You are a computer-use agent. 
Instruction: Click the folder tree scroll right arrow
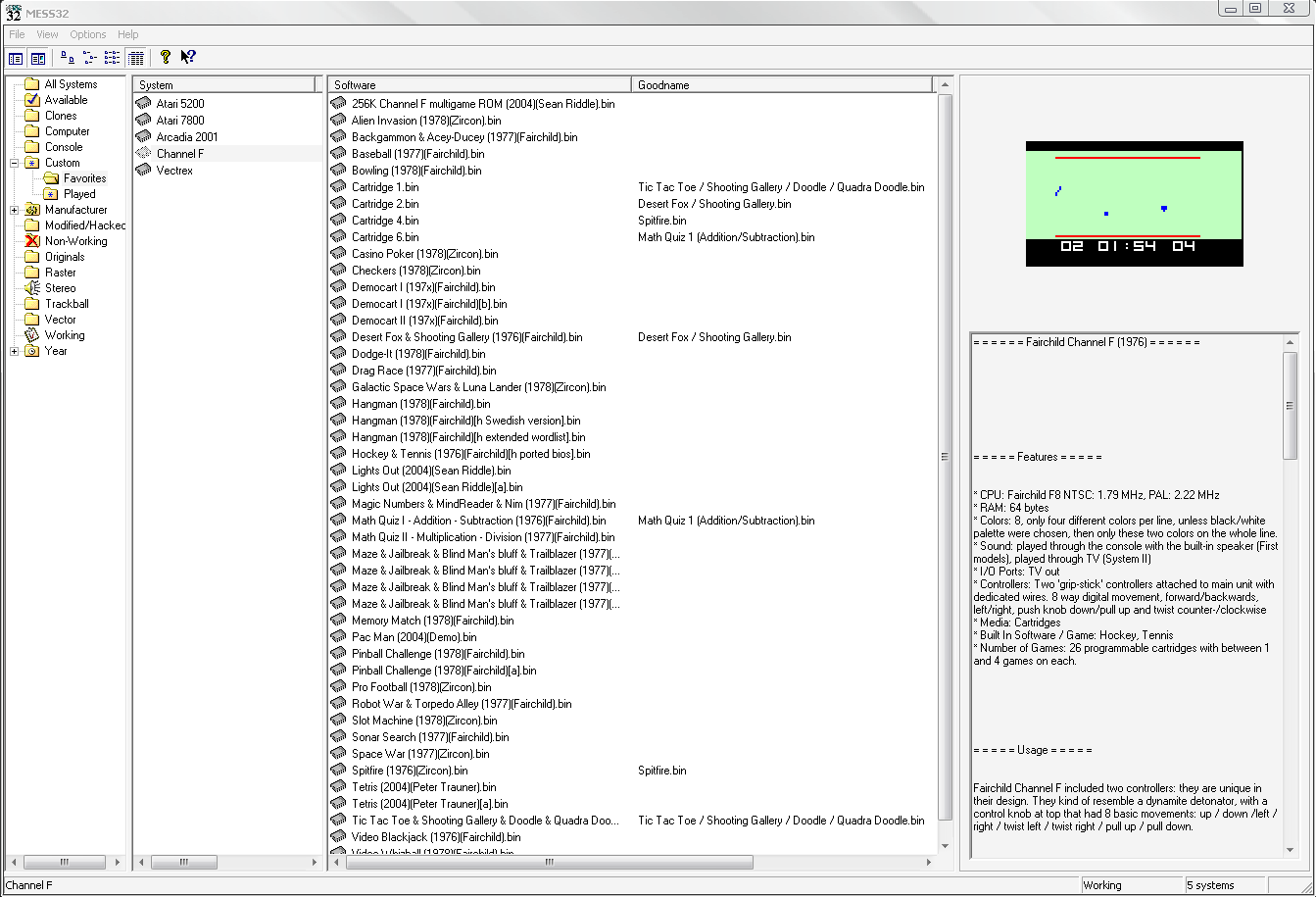tap(118, 863)
